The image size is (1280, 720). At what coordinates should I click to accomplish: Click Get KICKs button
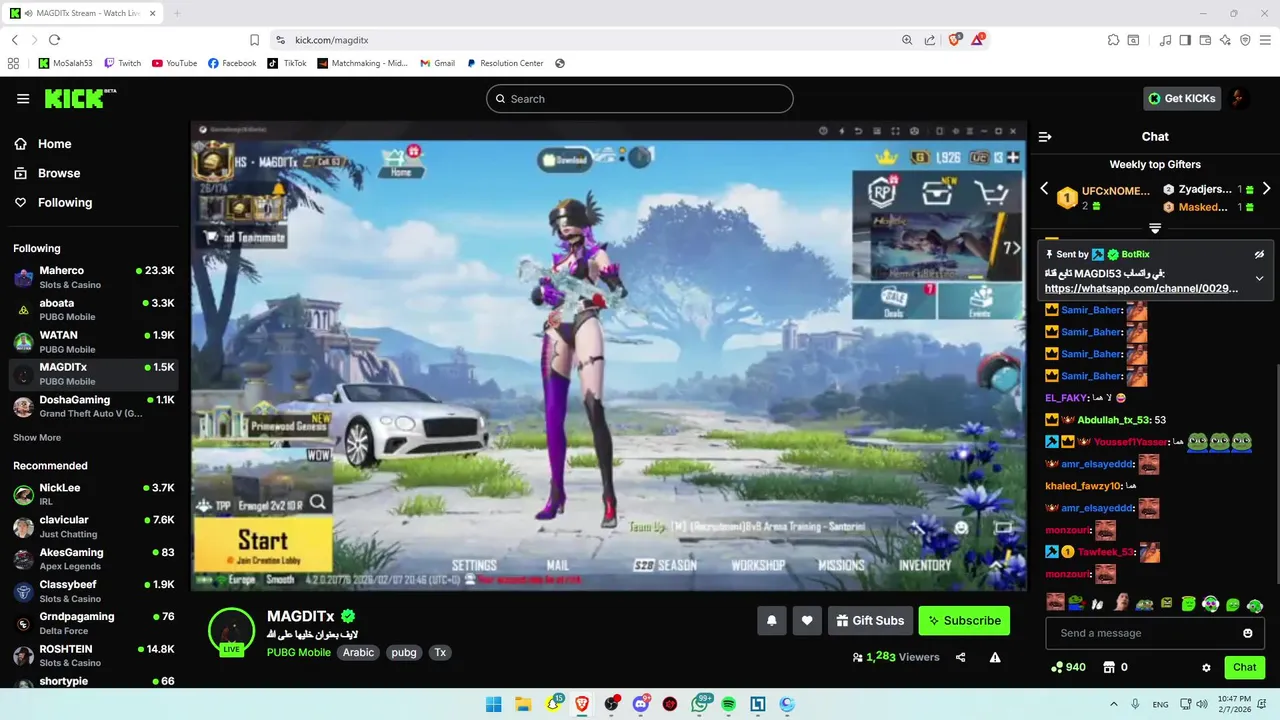(1182, 99)
